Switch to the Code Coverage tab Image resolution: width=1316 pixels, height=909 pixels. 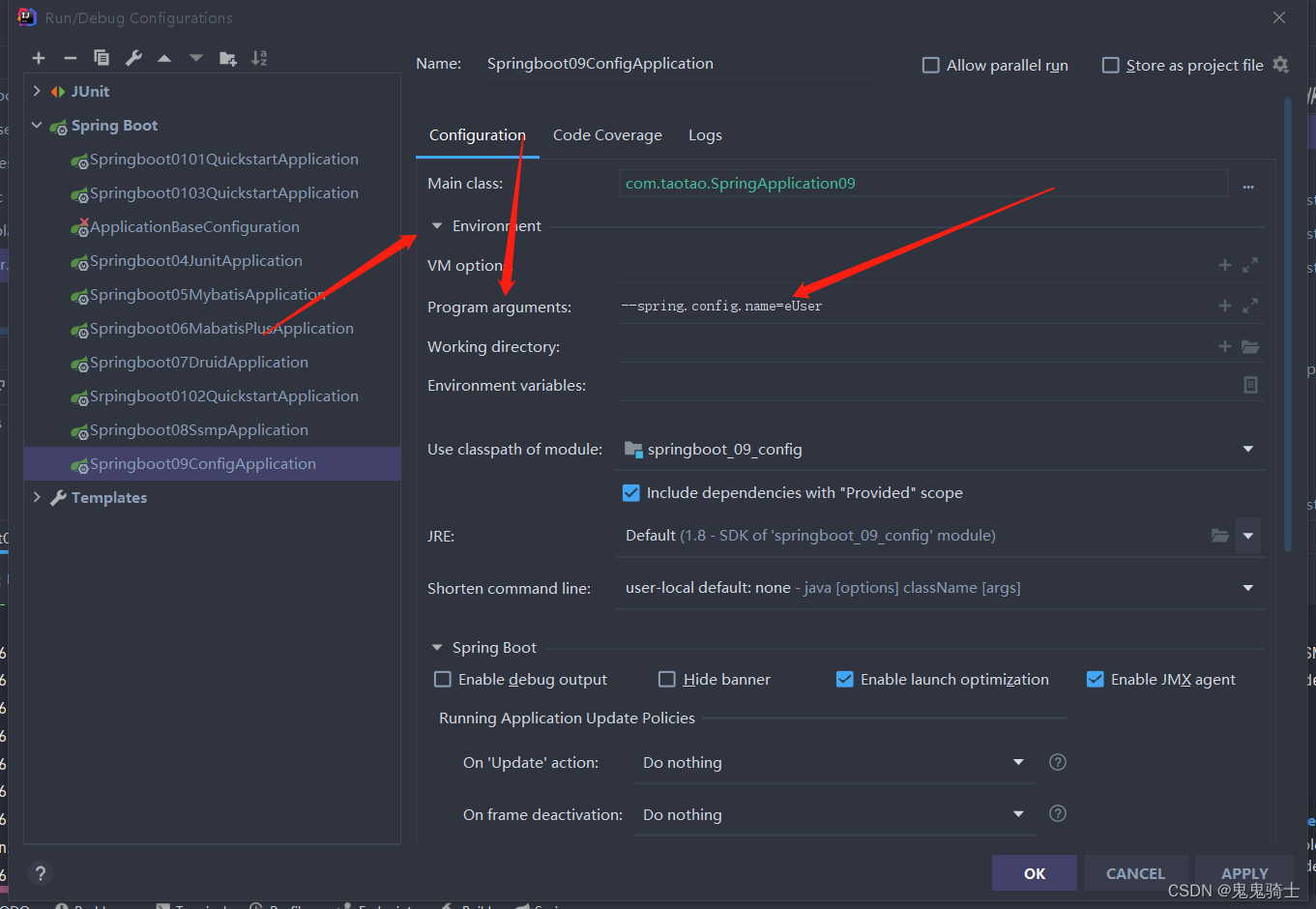tap(607, 135)
